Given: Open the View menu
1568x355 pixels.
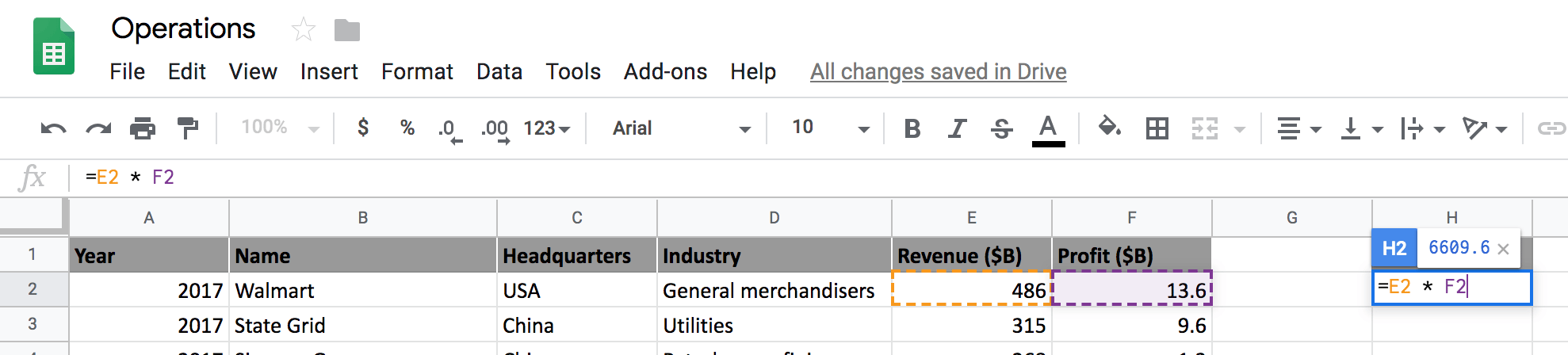Looking at the screenshot, I should pos(253,72).
